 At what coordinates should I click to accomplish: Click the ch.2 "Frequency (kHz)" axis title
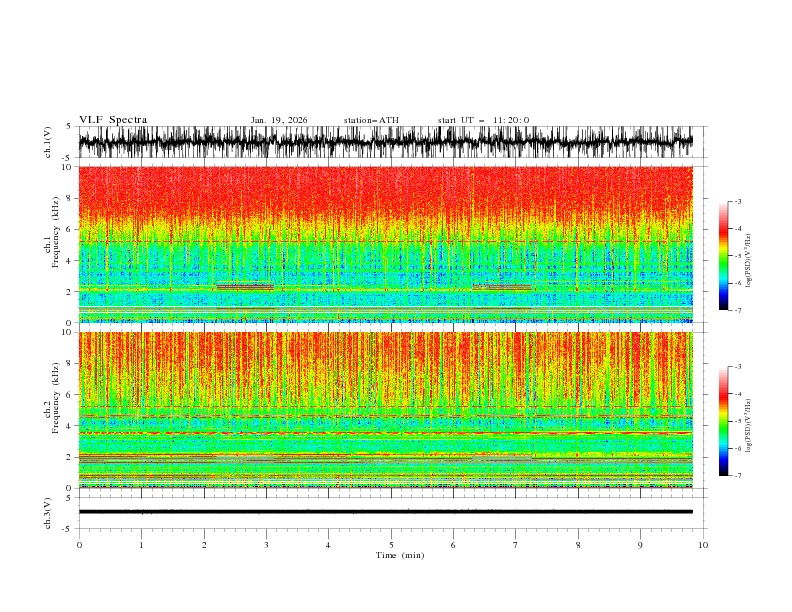55,398
